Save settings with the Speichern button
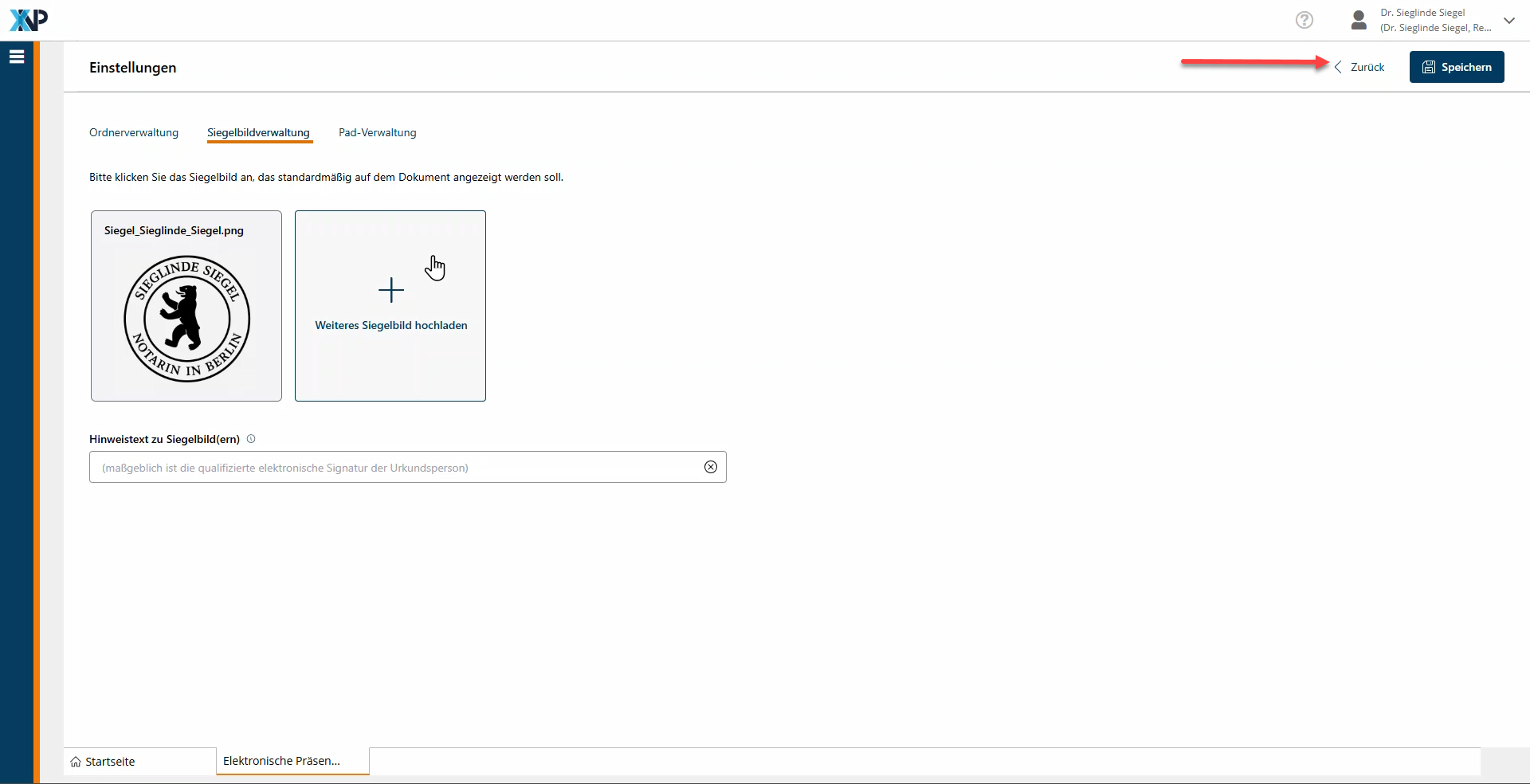This screenshot has height=784, width=1530. tap(1456, 67)
